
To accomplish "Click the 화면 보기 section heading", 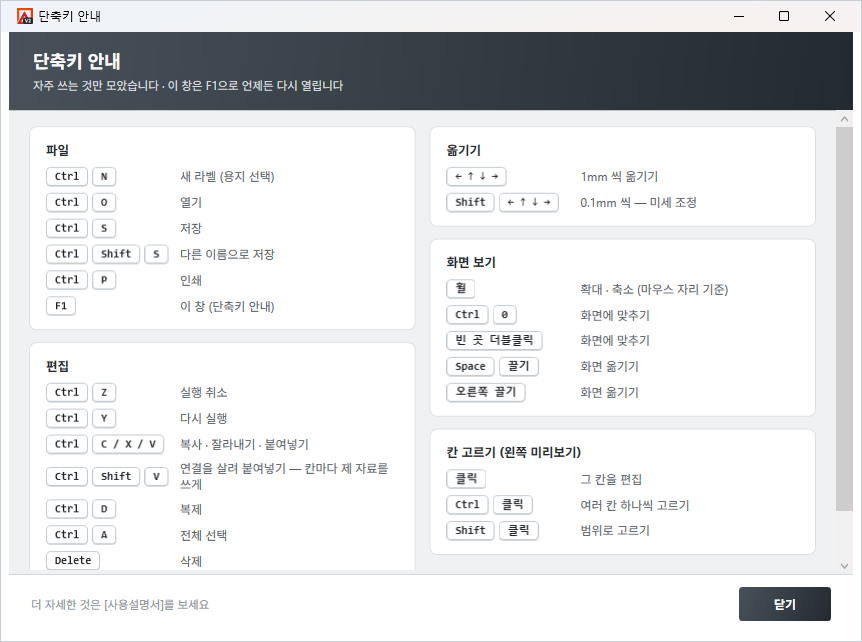I will coord(471,262).
